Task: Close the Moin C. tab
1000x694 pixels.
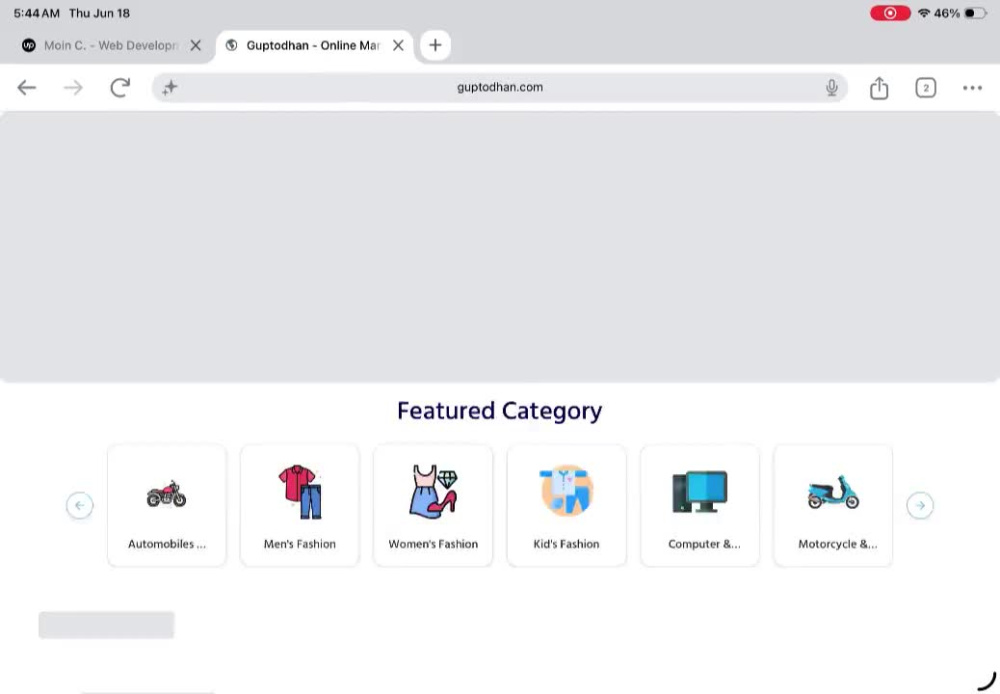Action: point(196,45)
